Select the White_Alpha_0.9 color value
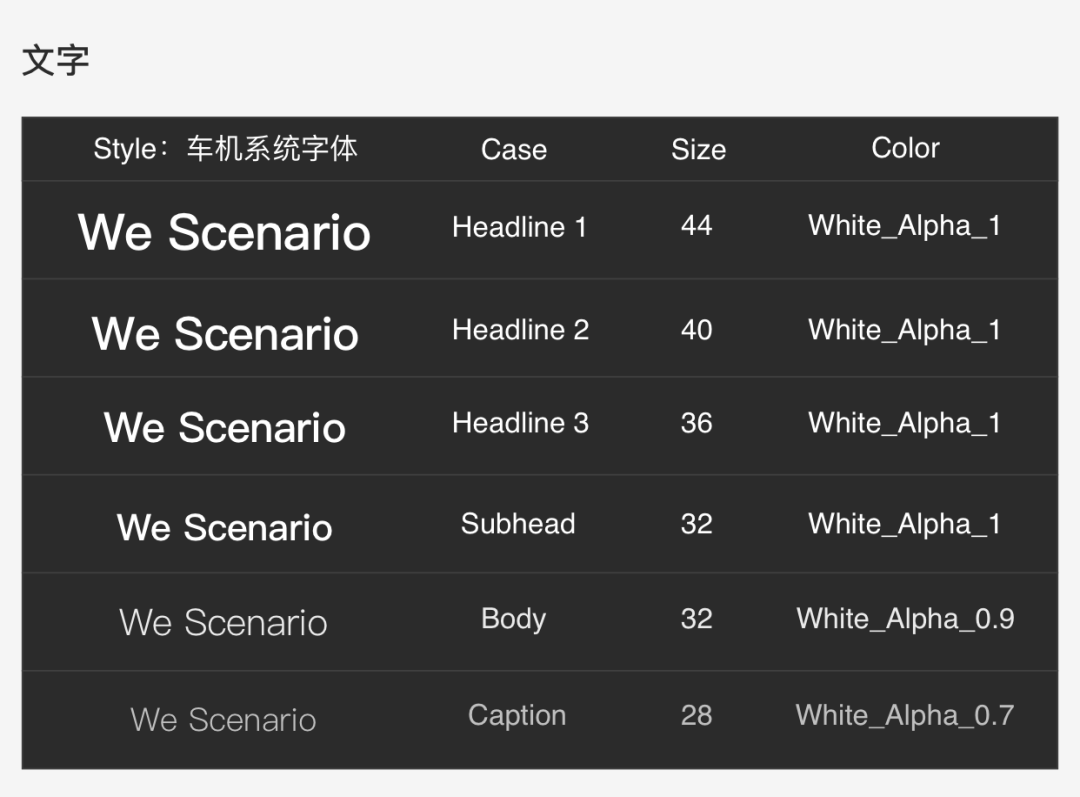Image resolution: width=1080 pixels, height=797 pixels. click(905, 619)
